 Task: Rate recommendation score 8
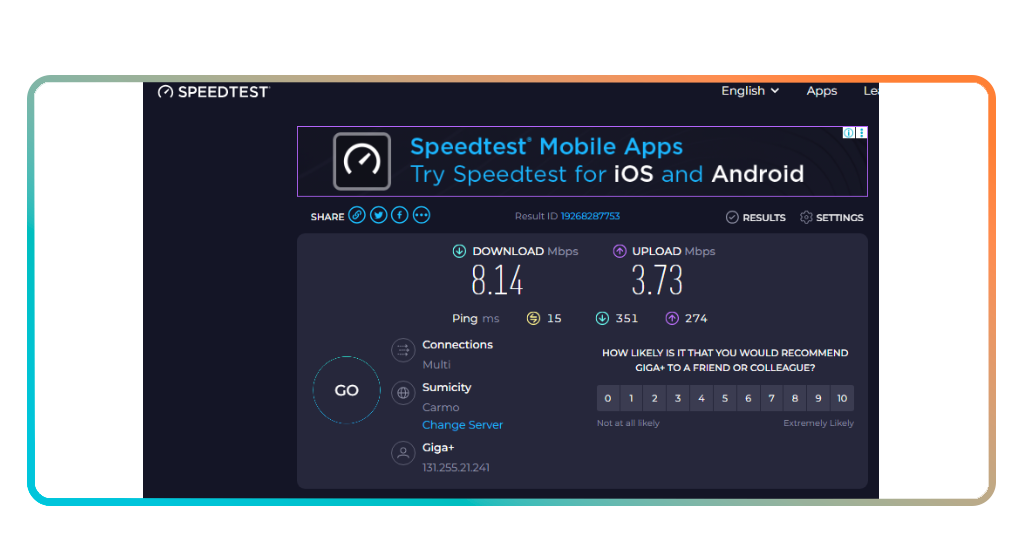point(795,398)
